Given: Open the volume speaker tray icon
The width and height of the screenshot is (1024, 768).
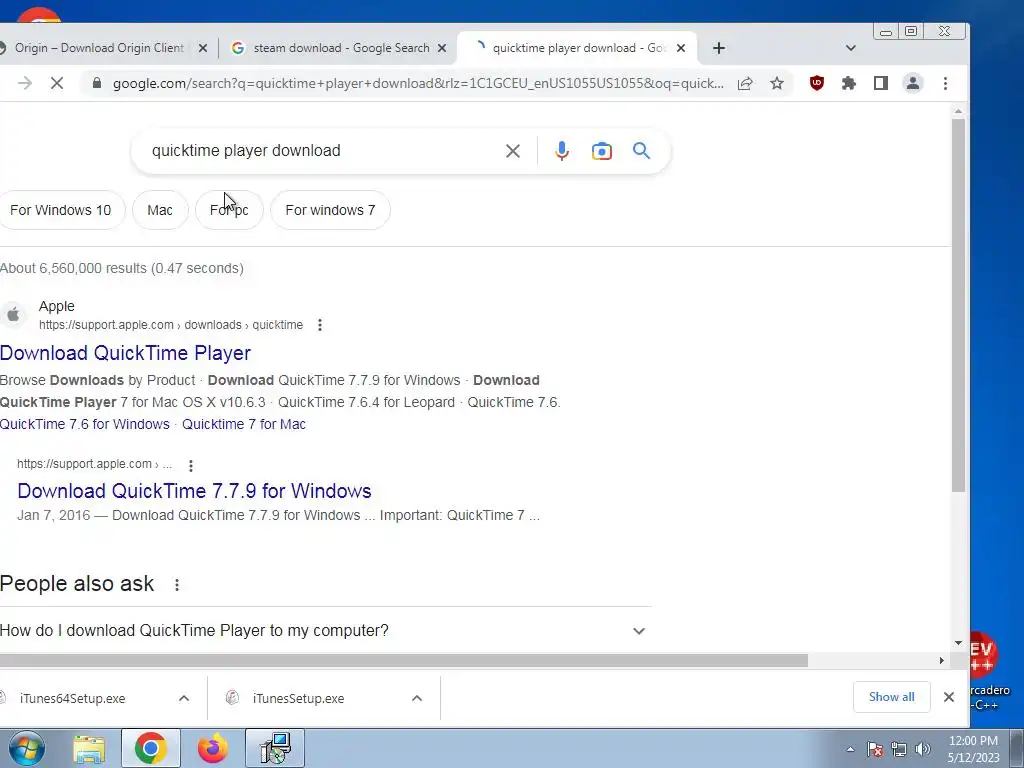Looking at the screenshot, I should 923,749.
